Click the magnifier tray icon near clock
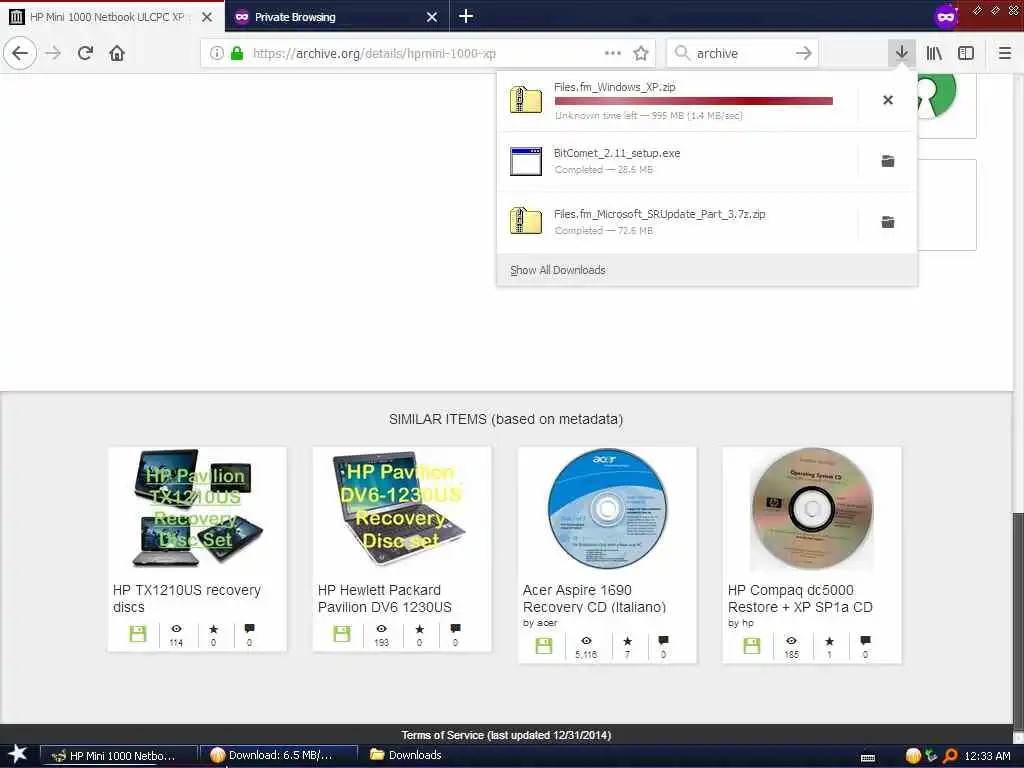Viewport: 1024px width, 768px height. pos(950,756)
